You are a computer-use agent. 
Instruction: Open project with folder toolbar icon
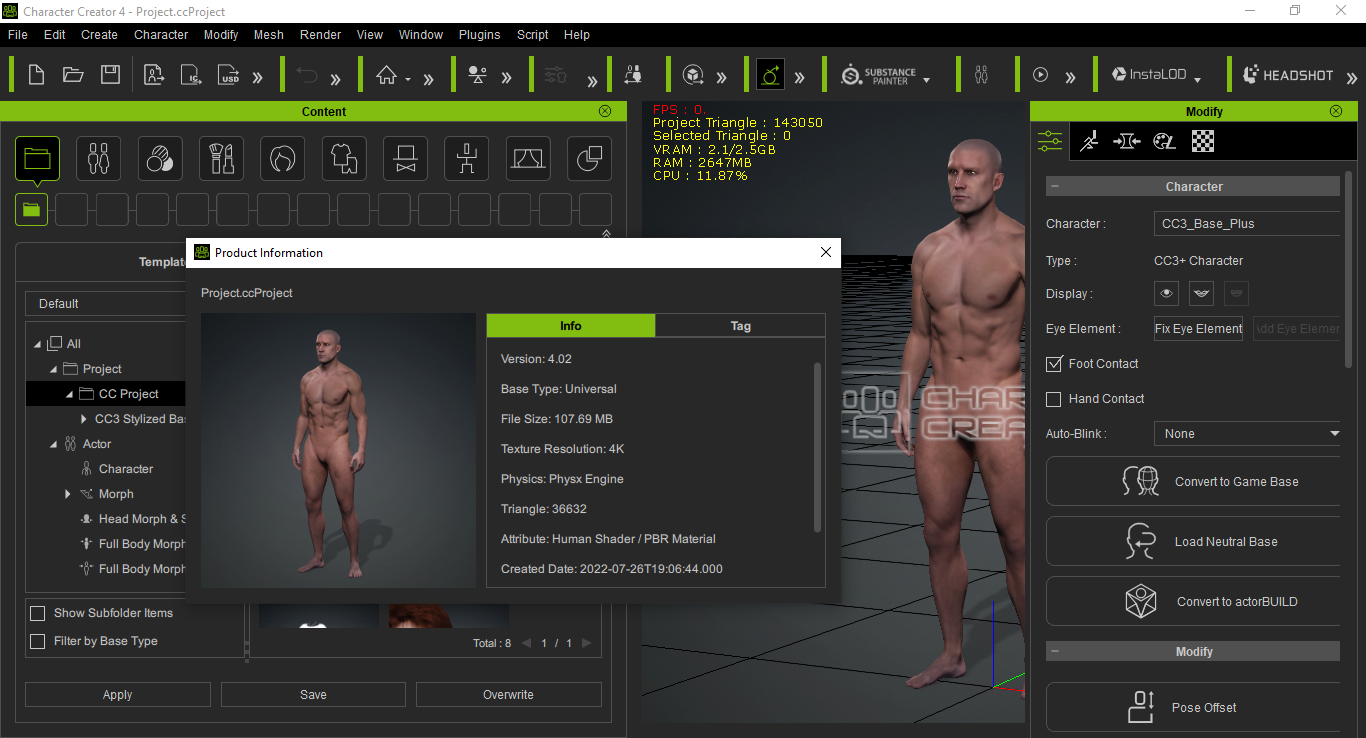(73, 75)
